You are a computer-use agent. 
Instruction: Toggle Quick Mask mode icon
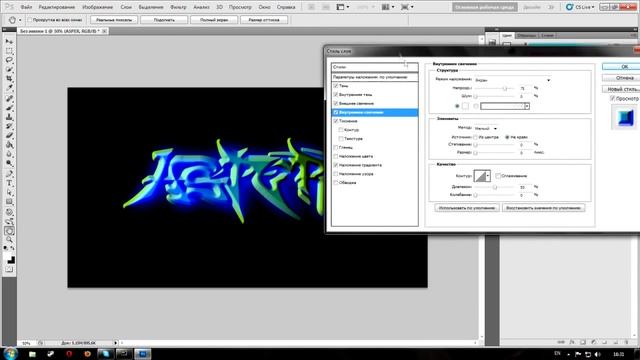click(9, 269)
